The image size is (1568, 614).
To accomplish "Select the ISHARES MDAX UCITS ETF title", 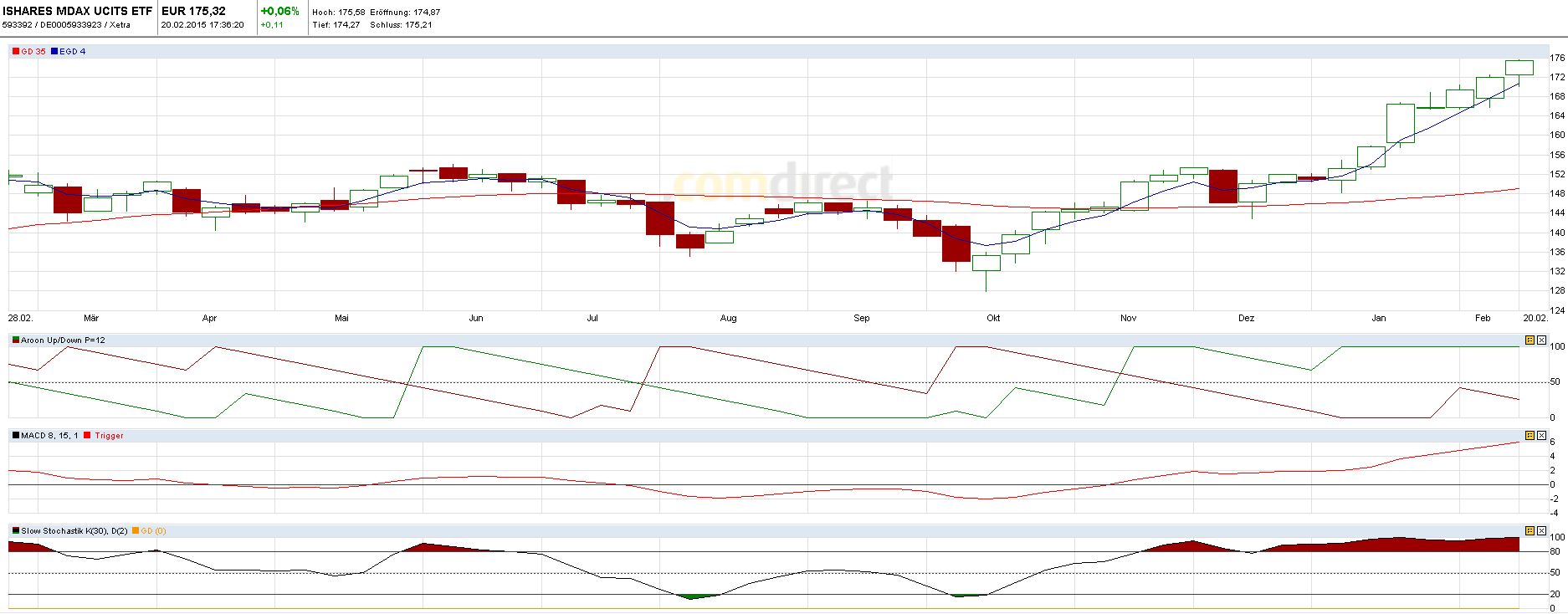I will 77,12.
